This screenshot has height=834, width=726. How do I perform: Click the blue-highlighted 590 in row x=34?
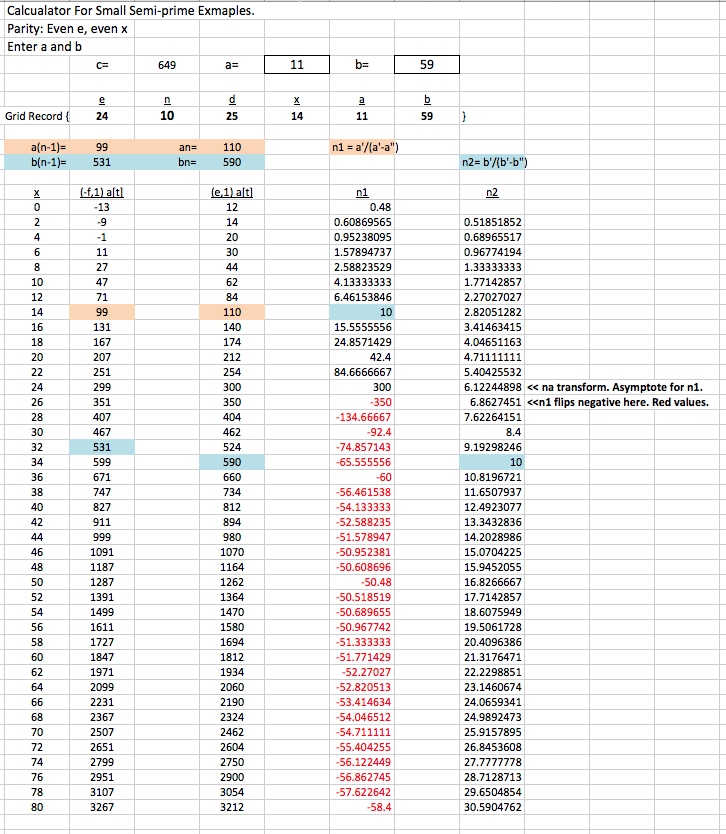tap(232, 462)
